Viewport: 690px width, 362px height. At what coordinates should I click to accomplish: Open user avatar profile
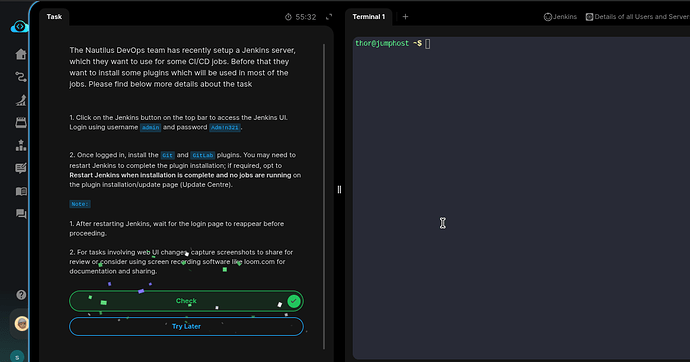(x=21, y=324)
